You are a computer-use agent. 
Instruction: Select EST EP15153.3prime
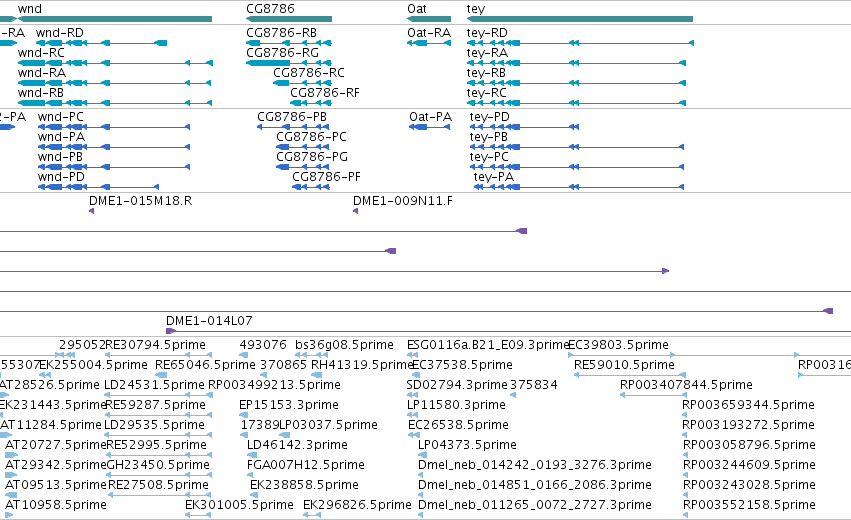289,405
